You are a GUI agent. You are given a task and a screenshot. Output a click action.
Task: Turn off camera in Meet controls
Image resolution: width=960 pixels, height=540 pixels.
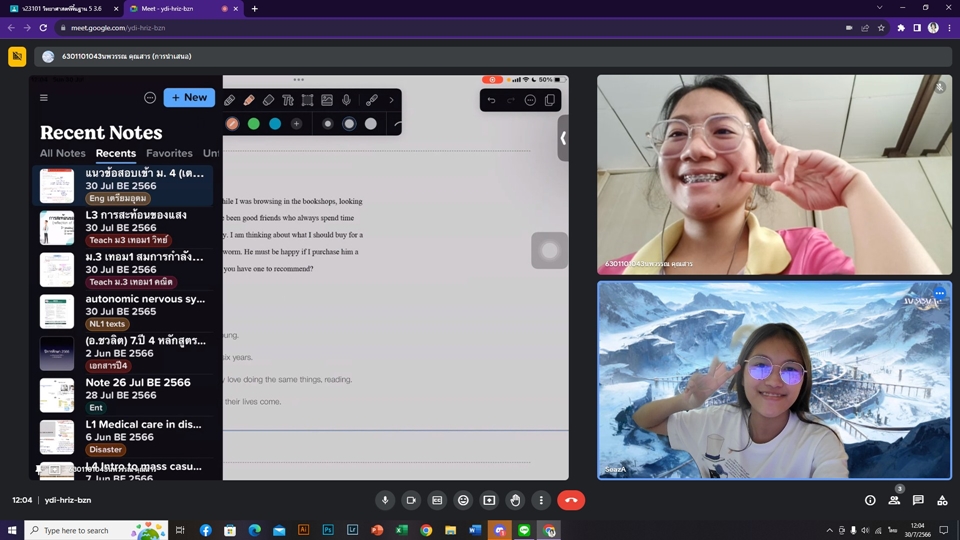tap(411, 500)
